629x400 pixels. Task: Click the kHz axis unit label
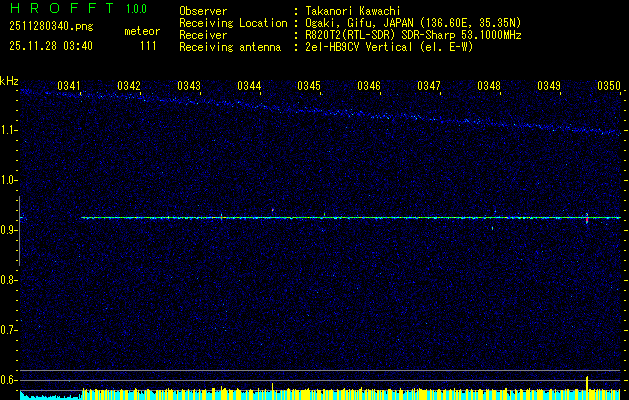(x=9, y=82)
